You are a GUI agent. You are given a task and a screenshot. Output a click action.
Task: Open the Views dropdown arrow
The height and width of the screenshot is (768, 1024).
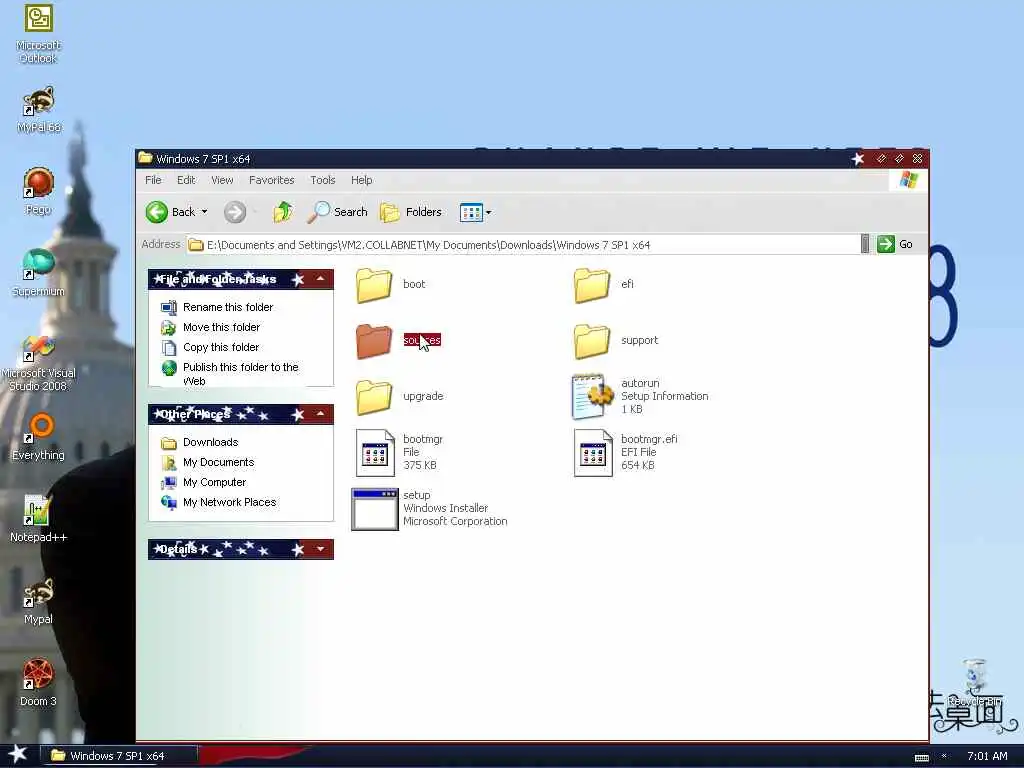click(x=488, y=212)
